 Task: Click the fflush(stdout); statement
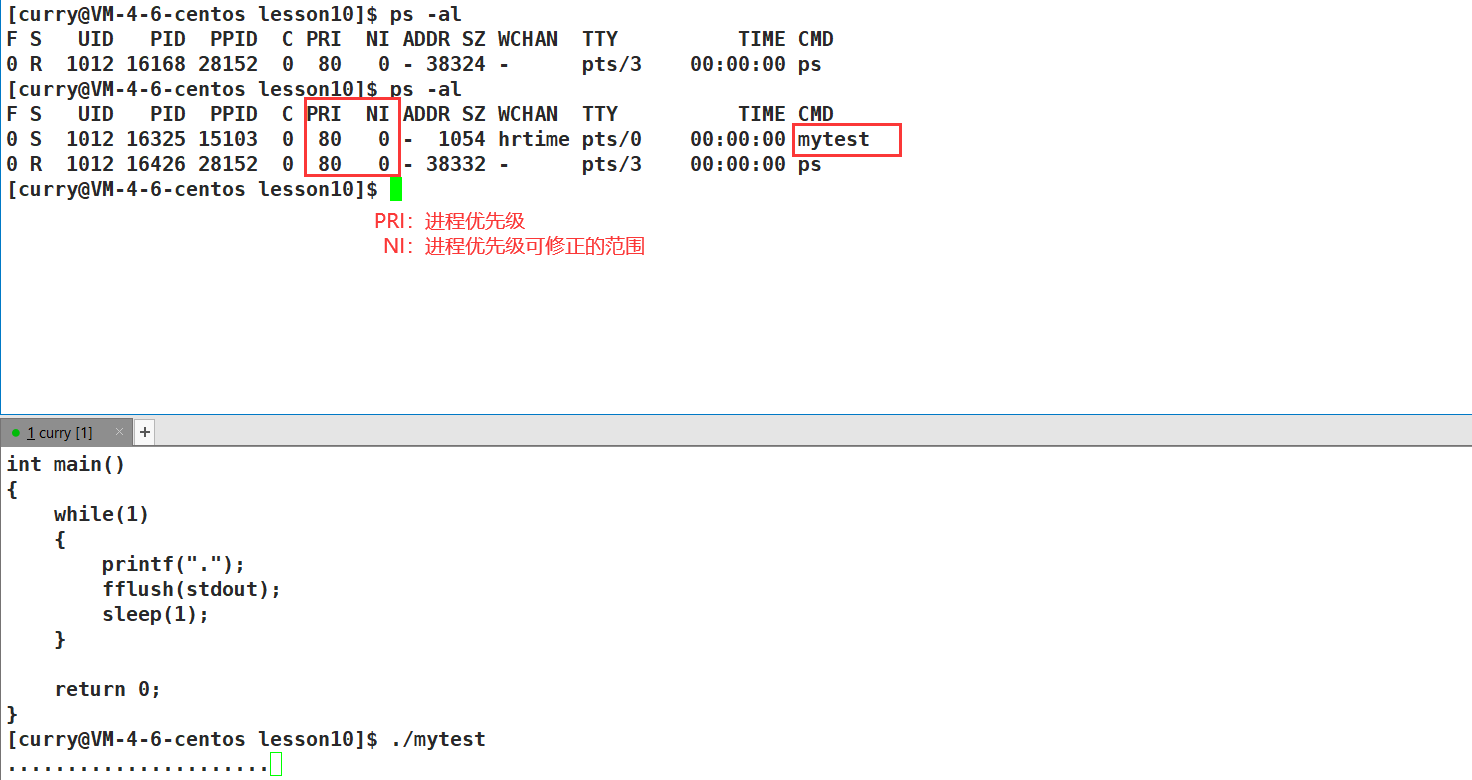pyautogui.click(x=192, y=589)
